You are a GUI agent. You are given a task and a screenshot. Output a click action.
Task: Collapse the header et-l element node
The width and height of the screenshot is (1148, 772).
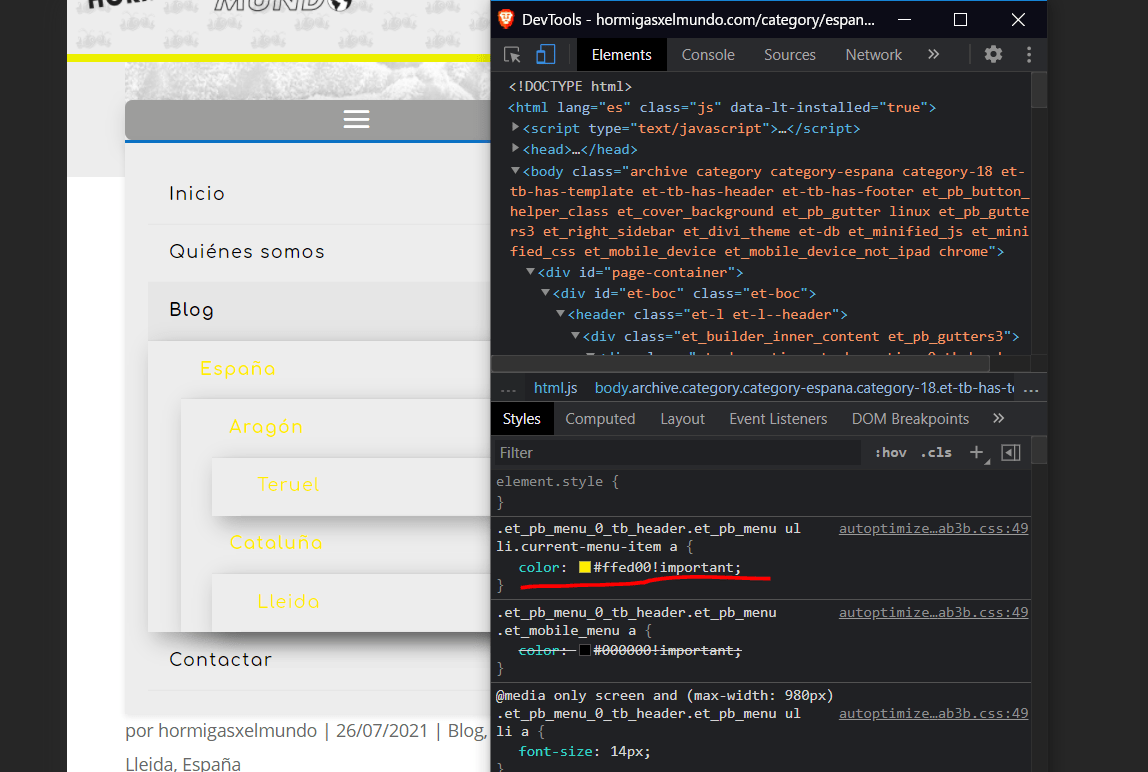[x=560, y=313]
